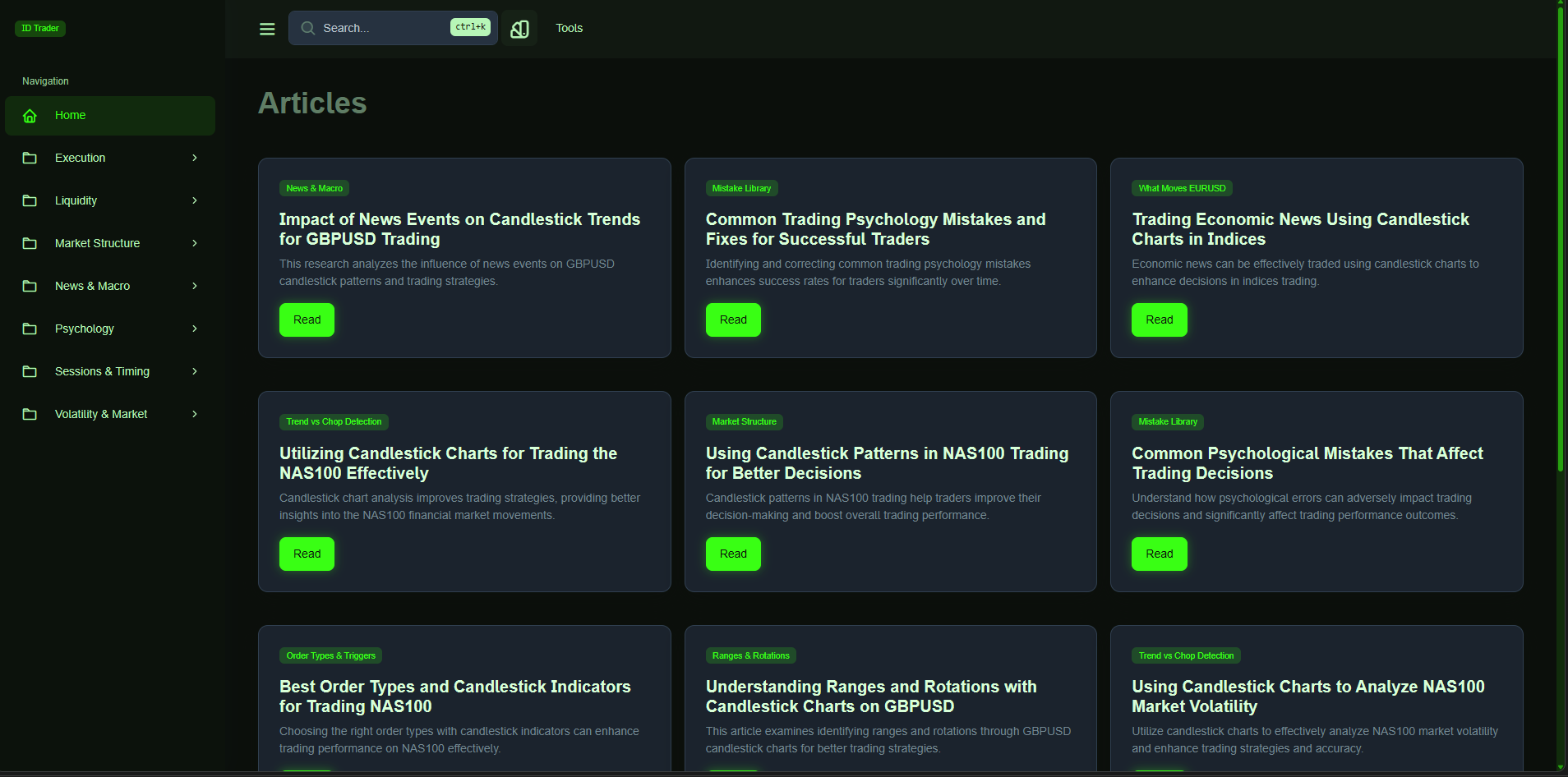
Task: Expand the Psychology chevron
Action: (195, 329)
